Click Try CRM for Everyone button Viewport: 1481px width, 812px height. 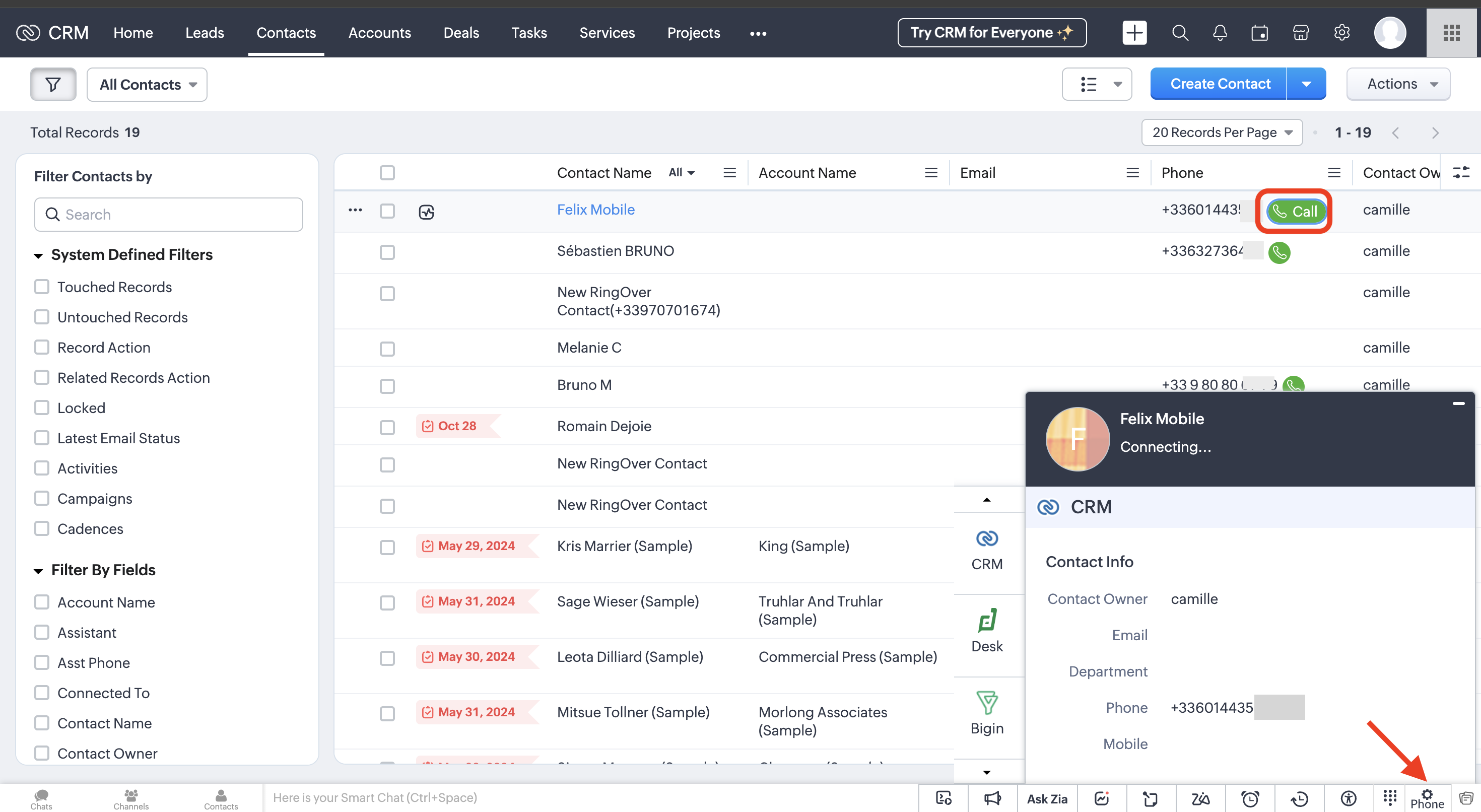pos(992,33)
